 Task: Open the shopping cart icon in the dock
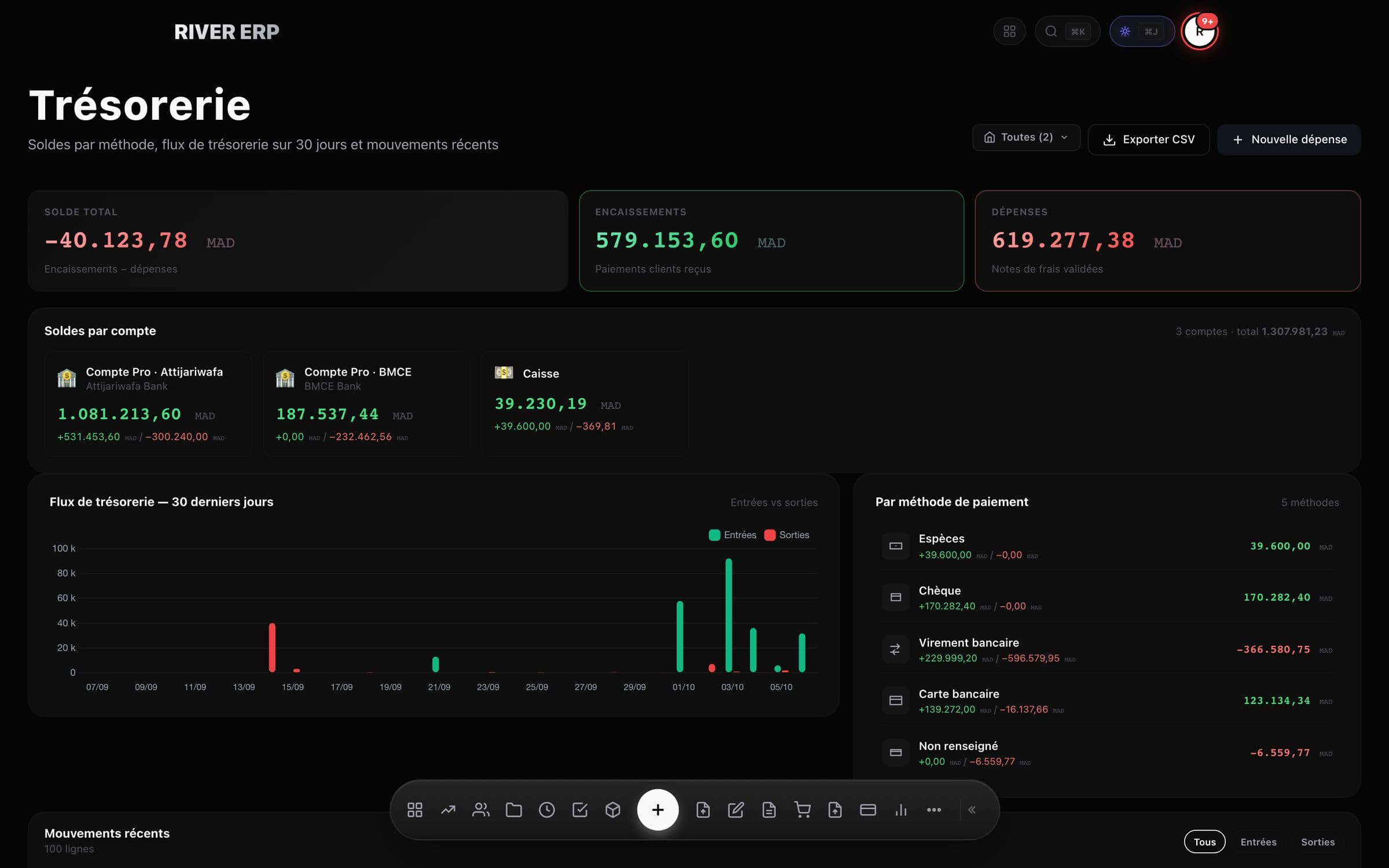tap(802, 810)
